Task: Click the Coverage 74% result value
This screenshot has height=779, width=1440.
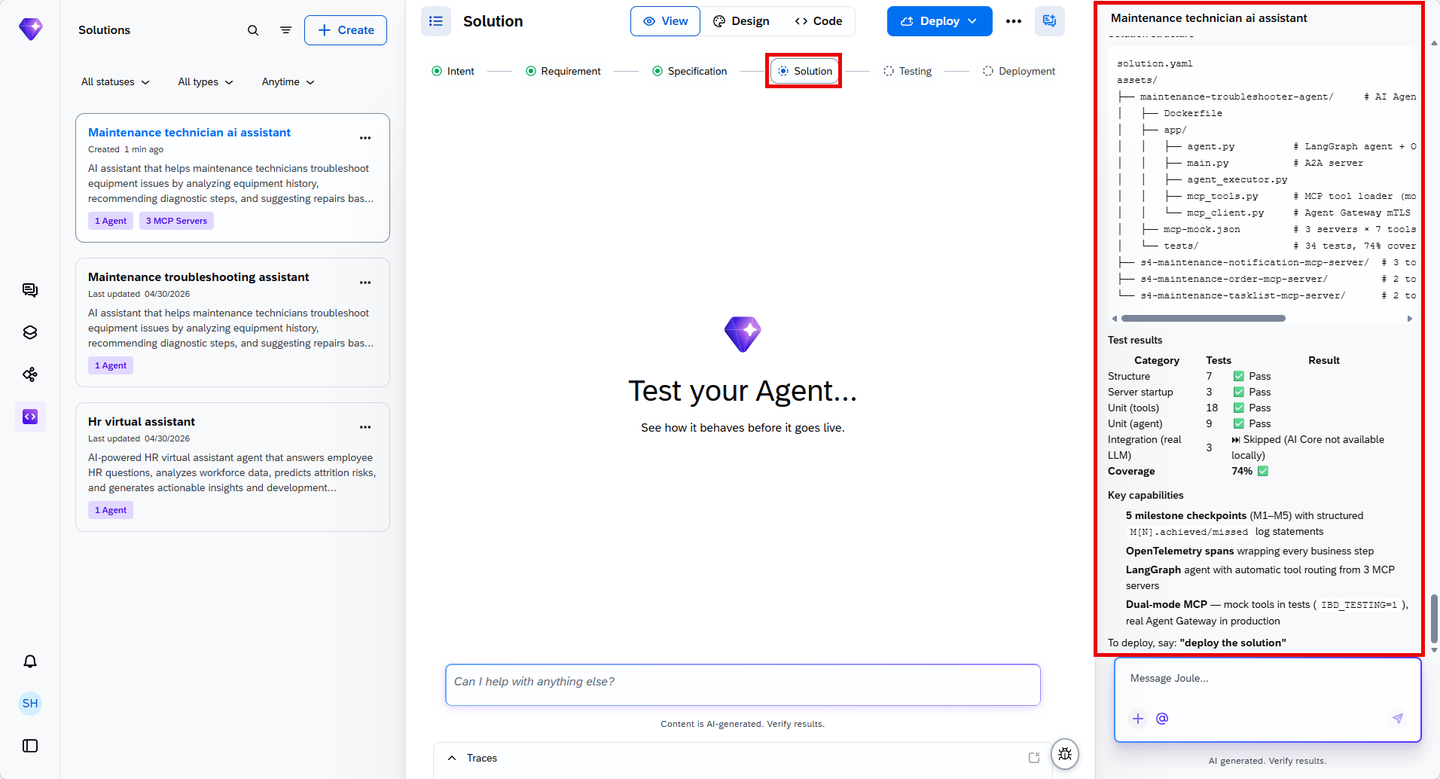Action: 1249,471
